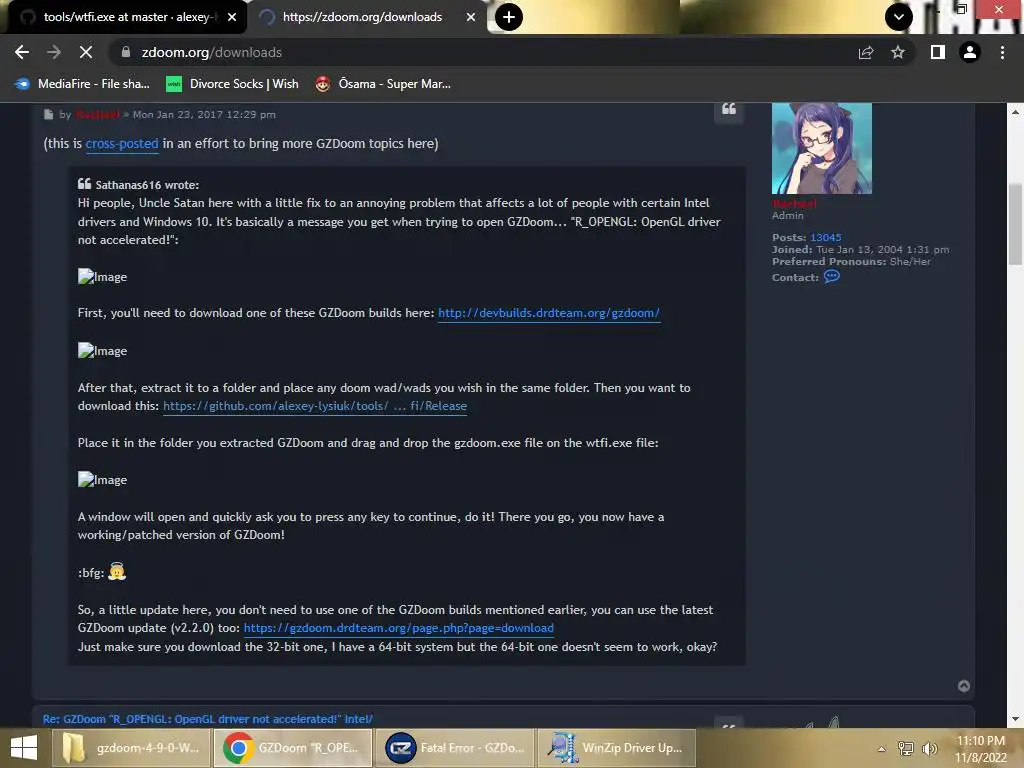The image size is (1024, 768).
Task: Open the Contact speech bubble icon
Action: click(831, 277)
